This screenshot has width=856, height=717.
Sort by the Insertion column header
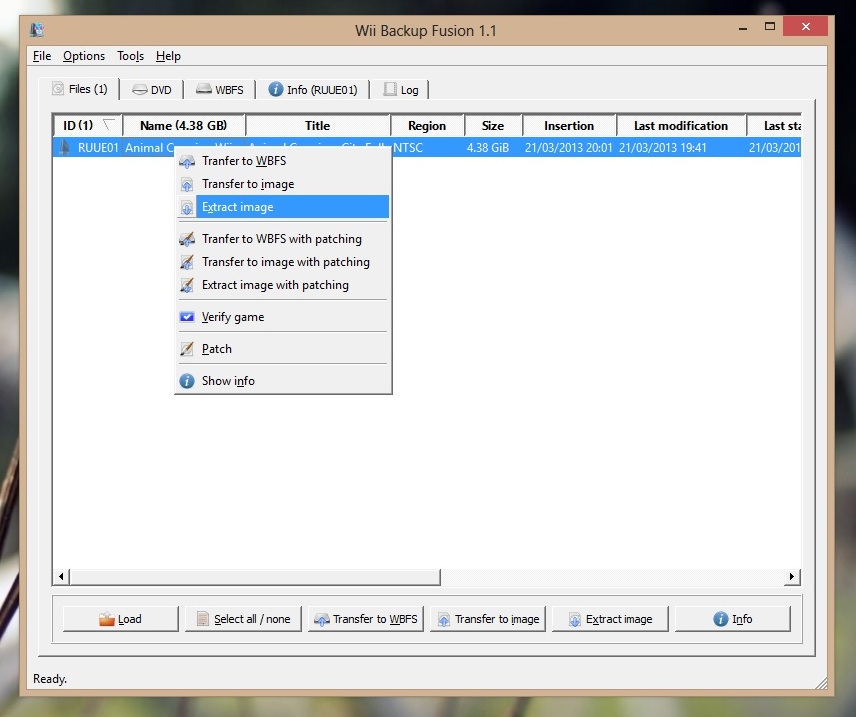point(569,126)
